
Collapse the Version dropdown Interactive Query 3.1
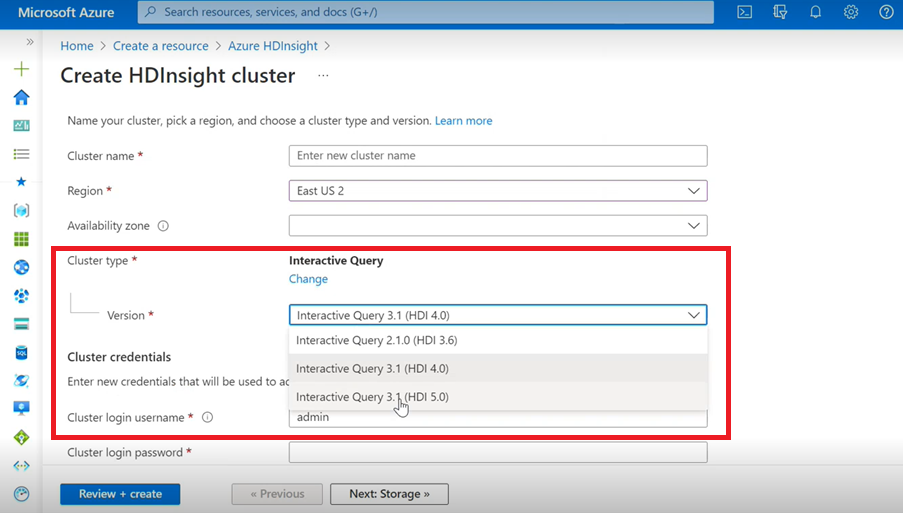click(x=498, y=316)
